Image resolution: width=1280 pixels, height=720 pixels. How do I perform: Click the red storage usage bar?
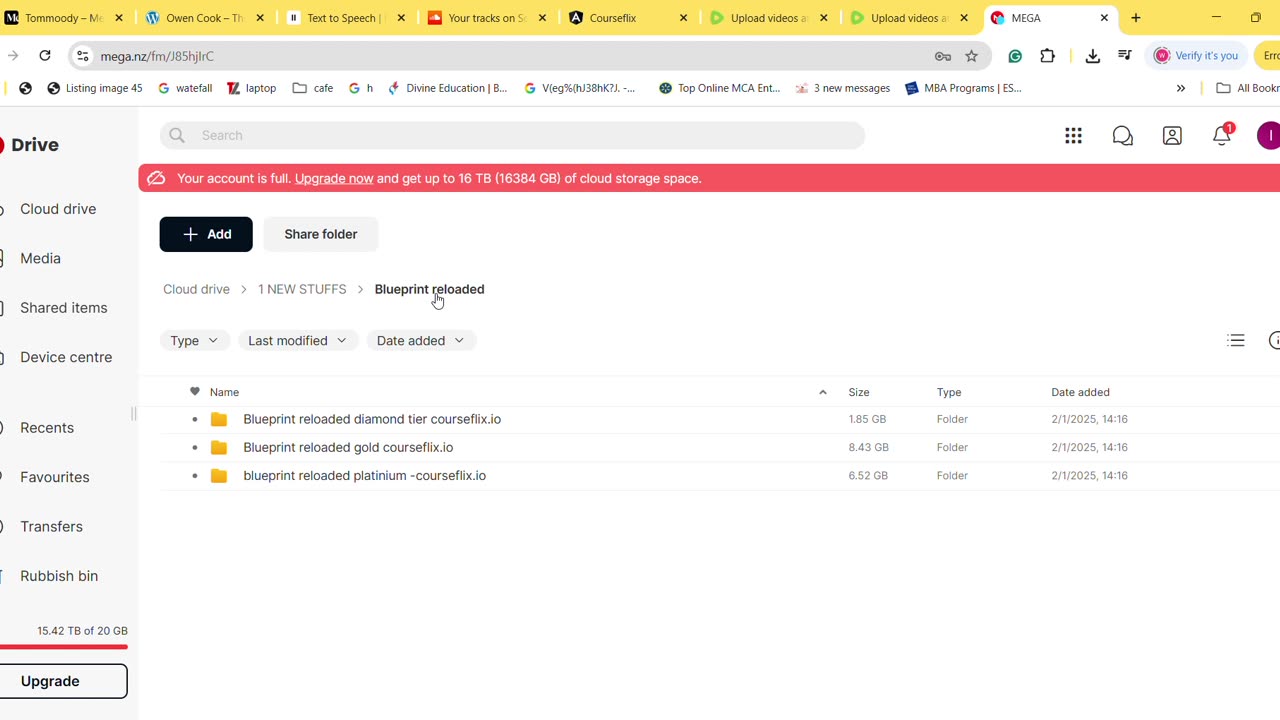64,647
